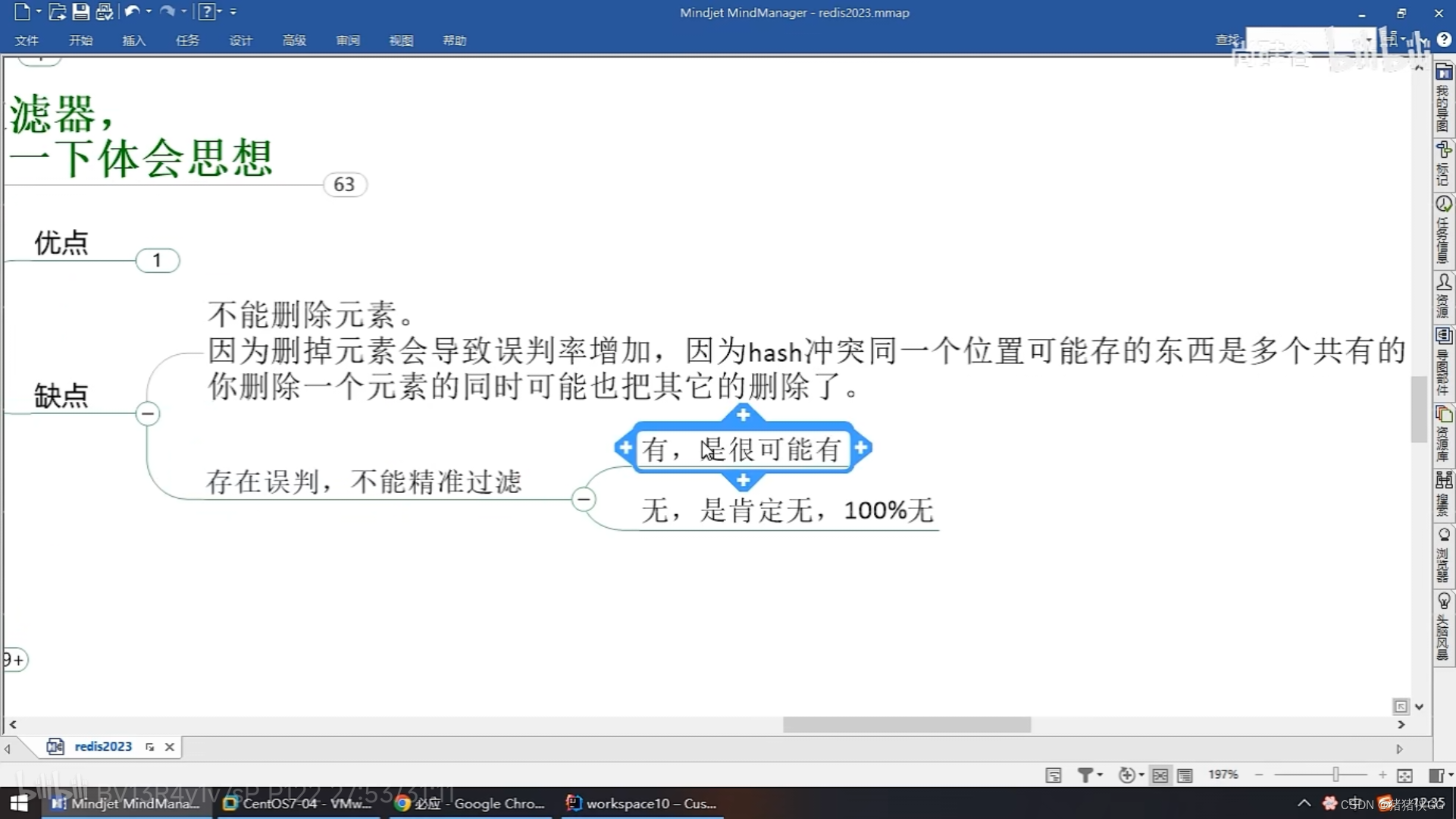
Task: Expand the 9+ collapsed topic bubble
Action: click(14, 660)
